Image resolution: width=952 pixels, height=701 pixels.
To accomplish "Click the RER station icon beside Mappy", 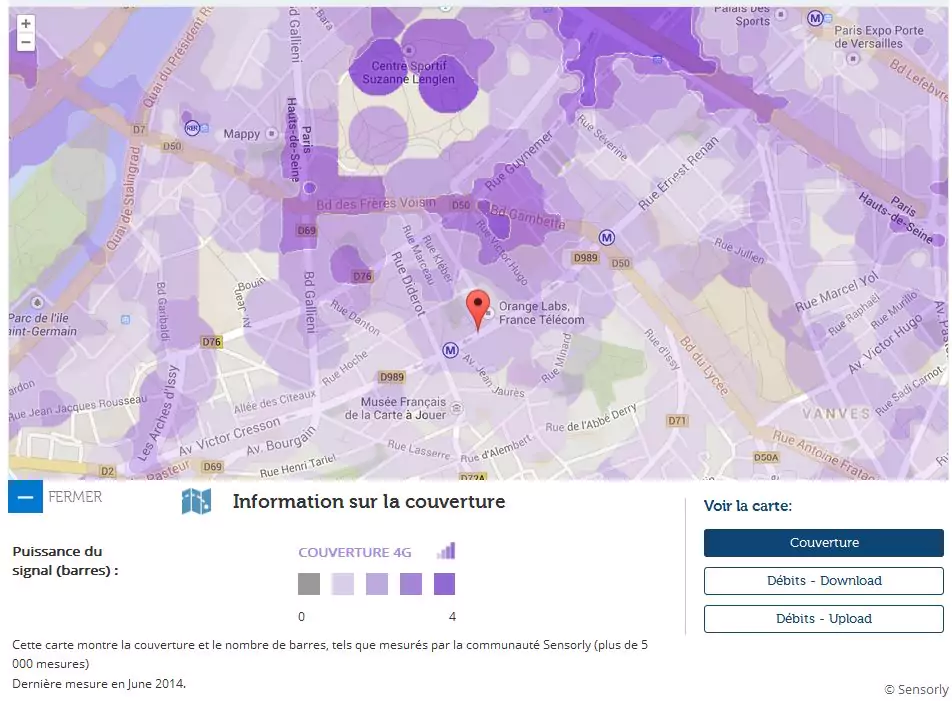I will coord(192,128).
